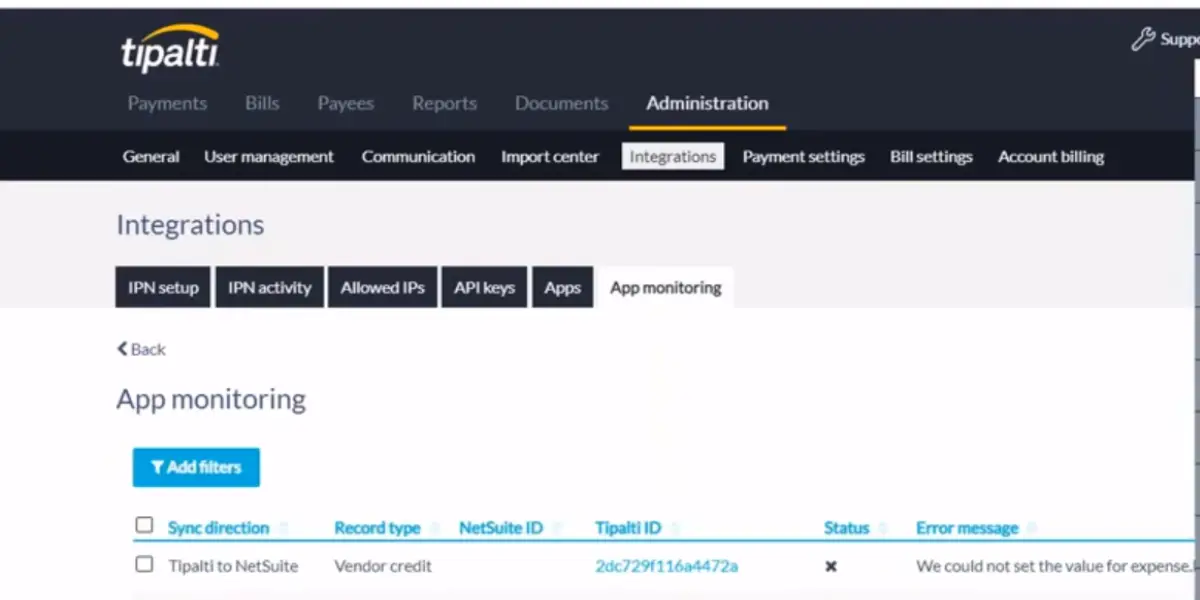Switch to the API keys tab
This screenshot has height=600, width=1200.
pos(484,287)
